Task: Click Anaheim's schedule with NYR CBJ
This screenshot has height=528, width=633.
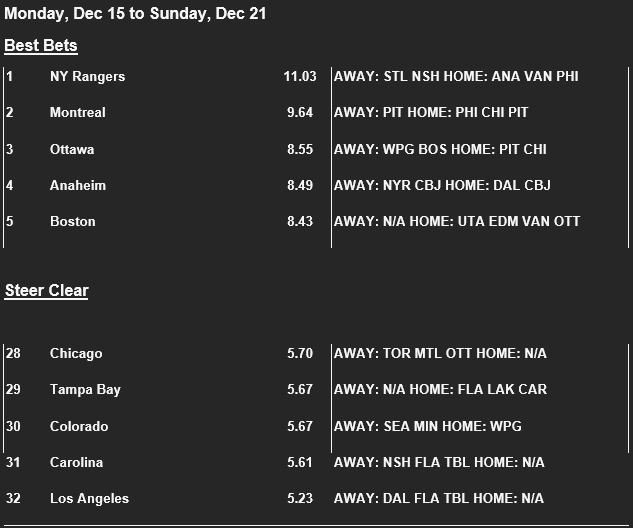Action: 442,185
